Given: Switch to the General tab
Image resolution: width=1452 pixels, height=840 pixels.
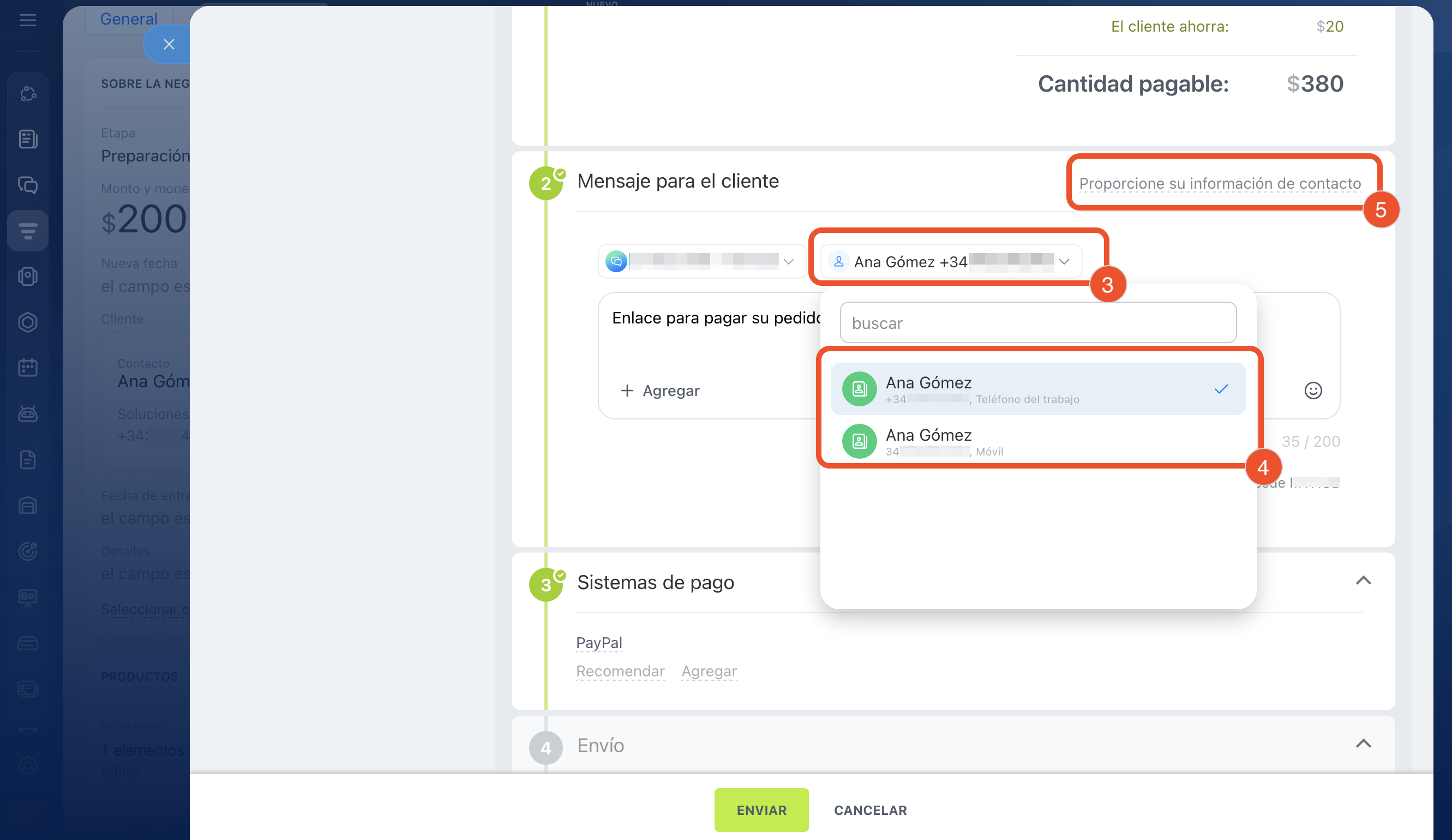Looking at the screenshot, I should point(129,19).
